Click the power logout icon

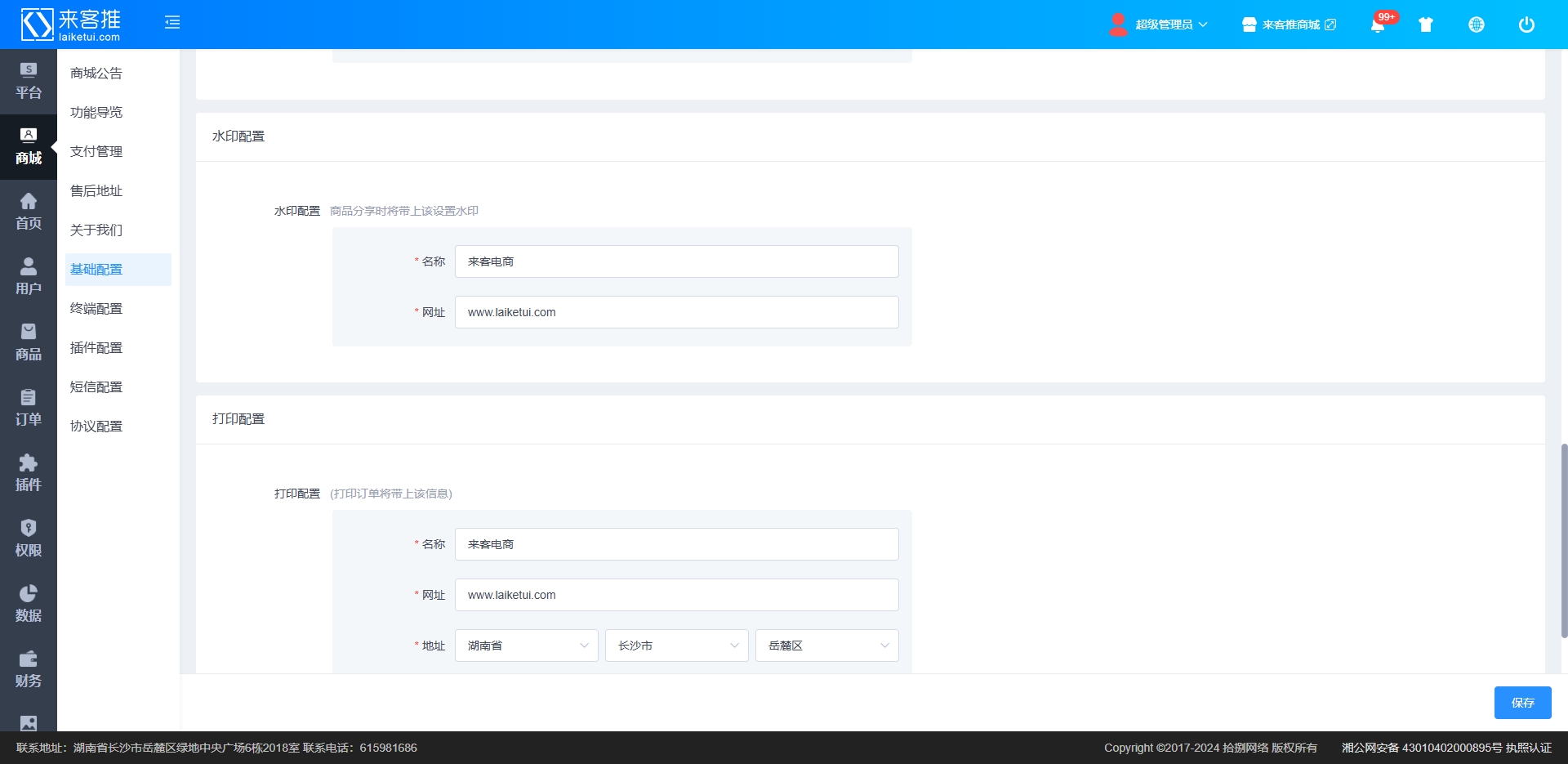pos(1526,25)
